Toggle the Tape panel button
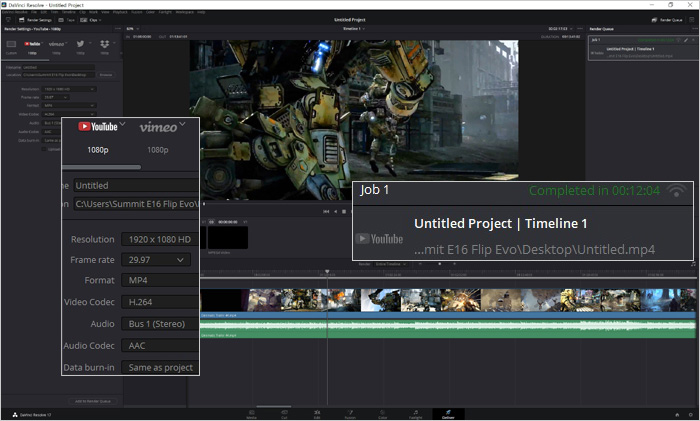The height and width of the screenshot is (421, 700). pos(69,19)
